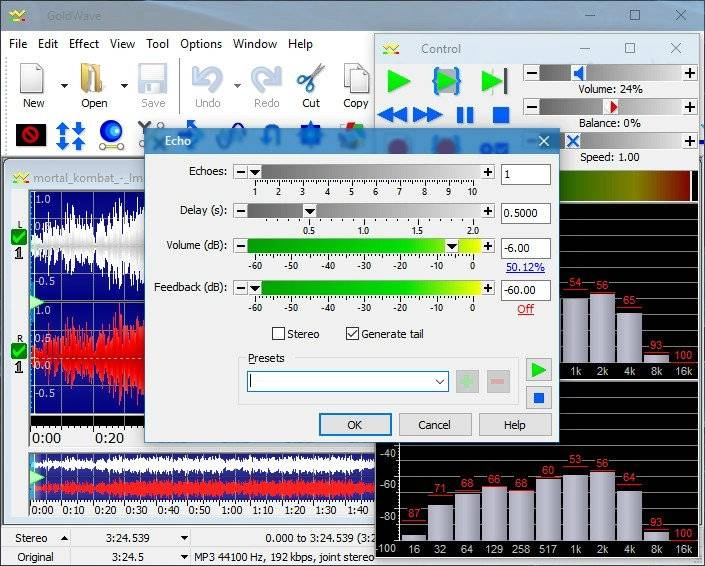705x566 pixels.
Task: Toggle the right channel green checkbox
Action: (19, 351)
